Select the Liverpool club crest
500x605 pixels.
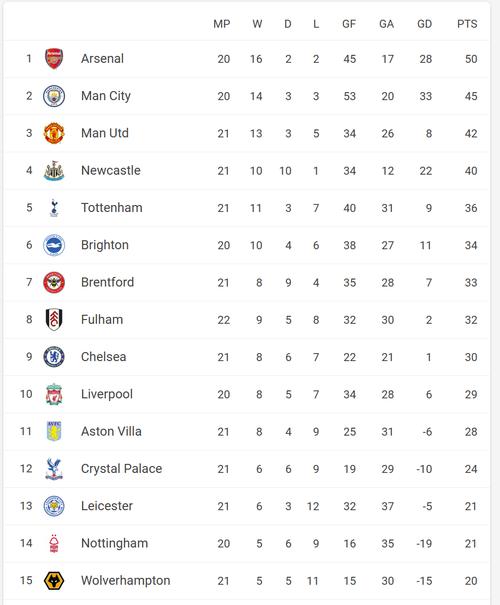pyautogui.click(x=54, y=394)
